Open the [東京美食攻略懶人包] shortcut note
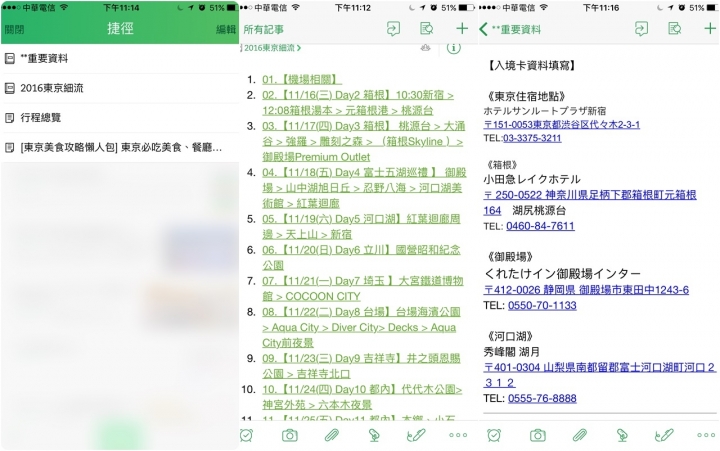The width and height of the screenshot is (720, 451). tap(120, 147)
